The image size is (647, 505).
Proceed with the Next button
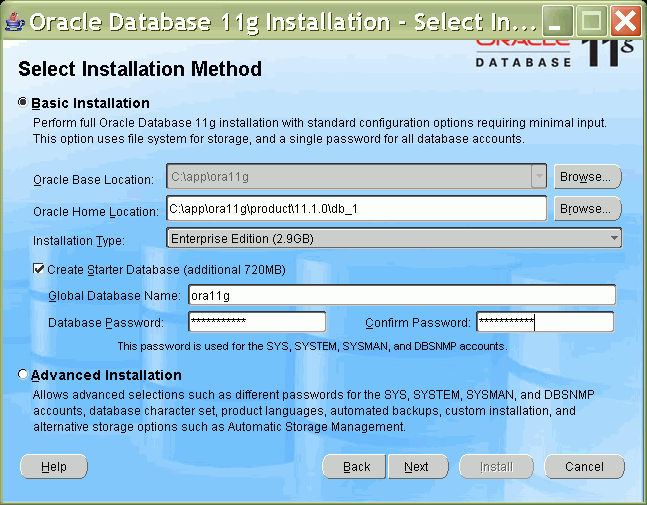point(416,467)
